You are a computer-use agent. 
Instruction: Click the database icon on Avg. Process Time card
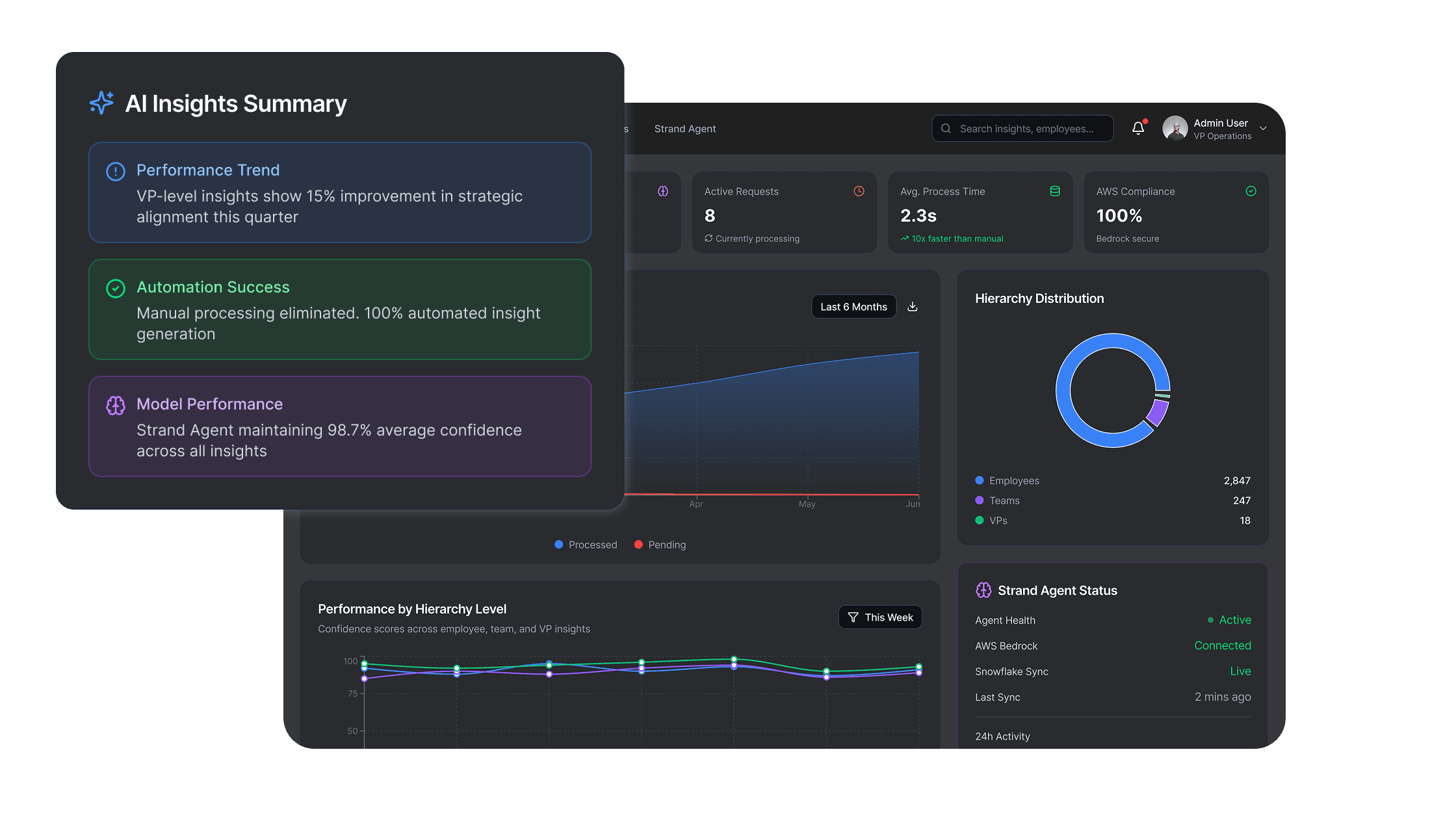pyautogui.click(x=1055, y=191)
